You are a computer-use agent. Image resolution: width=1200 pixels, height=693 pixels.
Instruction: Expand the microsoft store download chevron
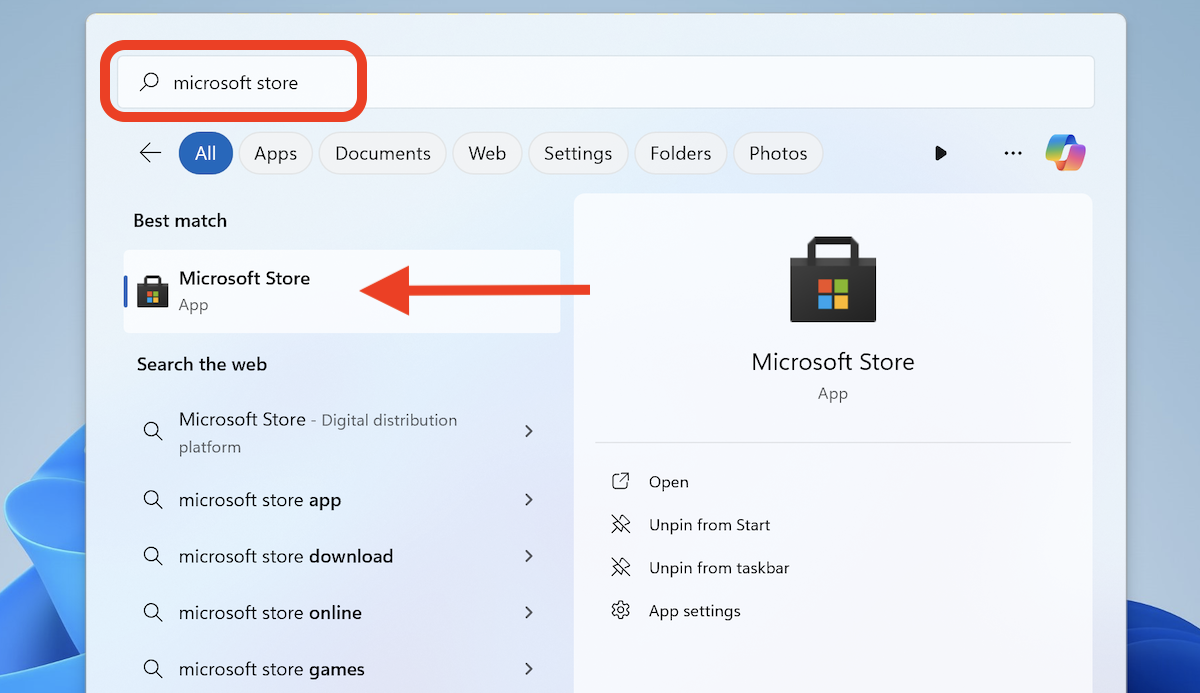pyautogui.click(x=529, y=556)
